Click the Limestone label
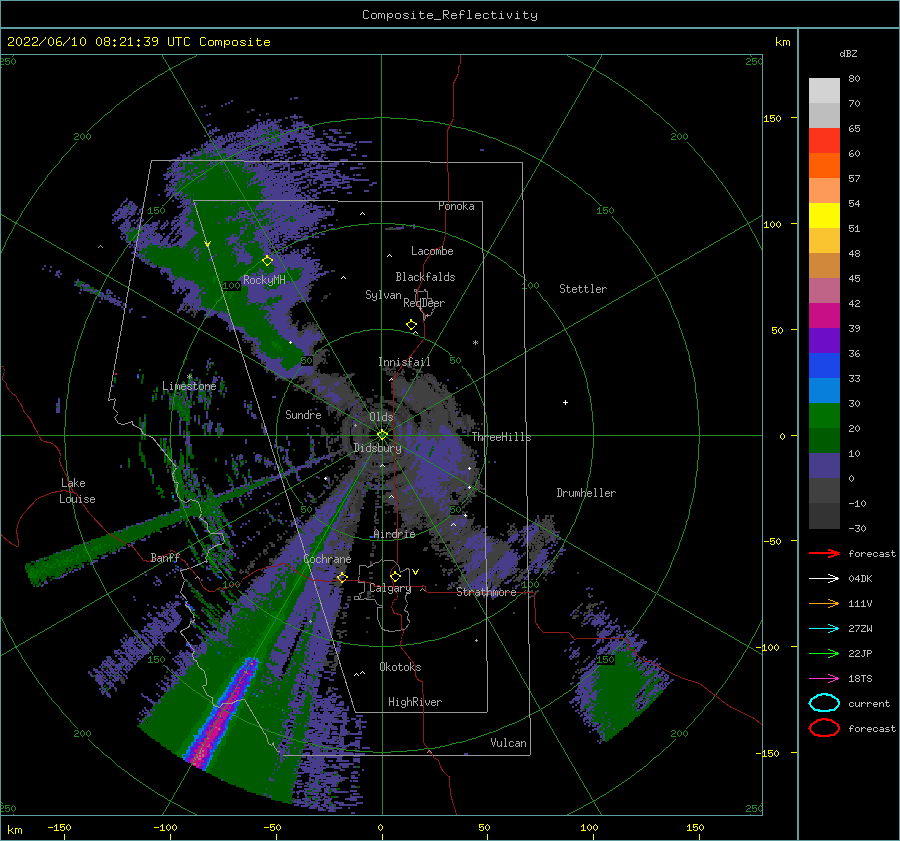The width and height of the screenshot is (900, 841). 189,386
